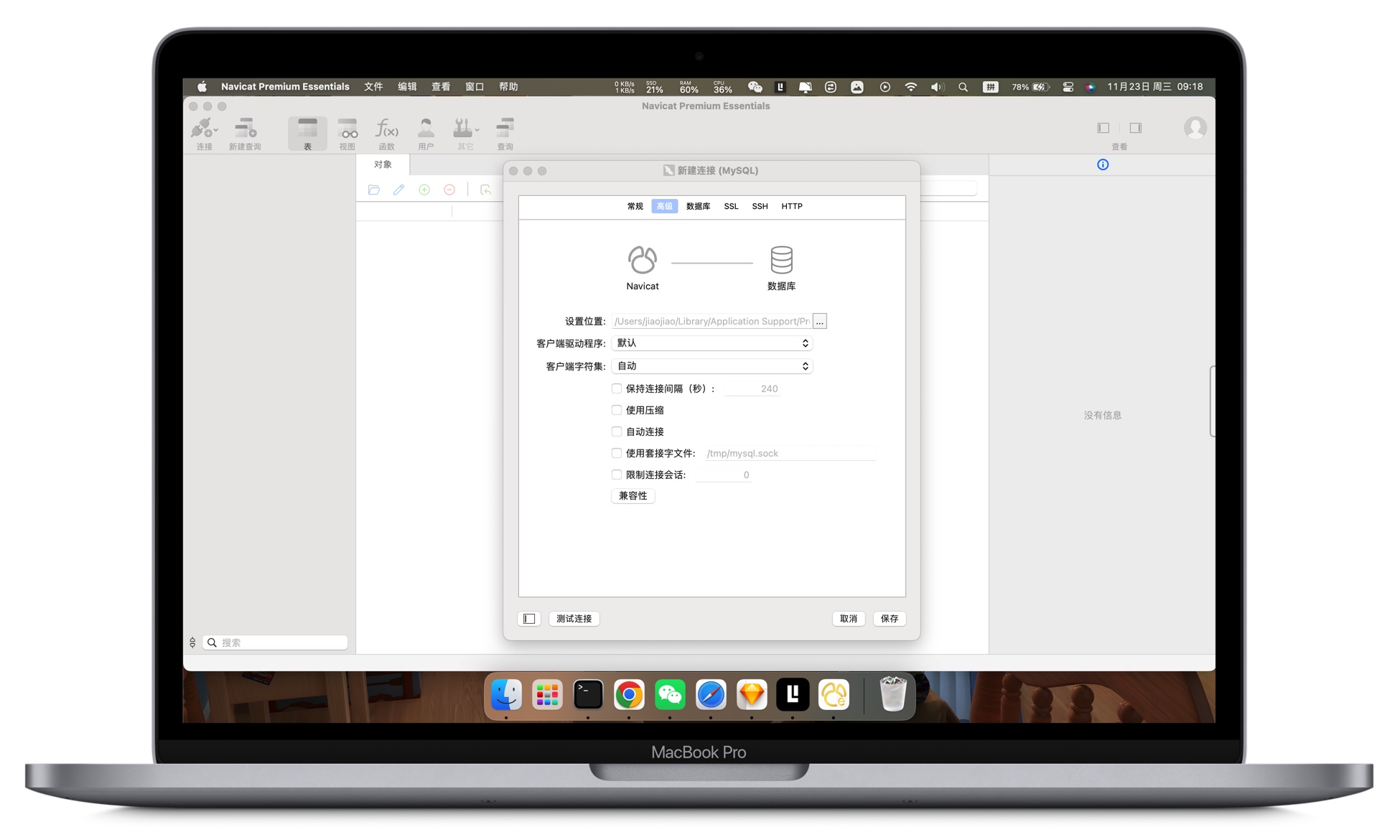Switch to the SSL tab

tap(731, 206)
